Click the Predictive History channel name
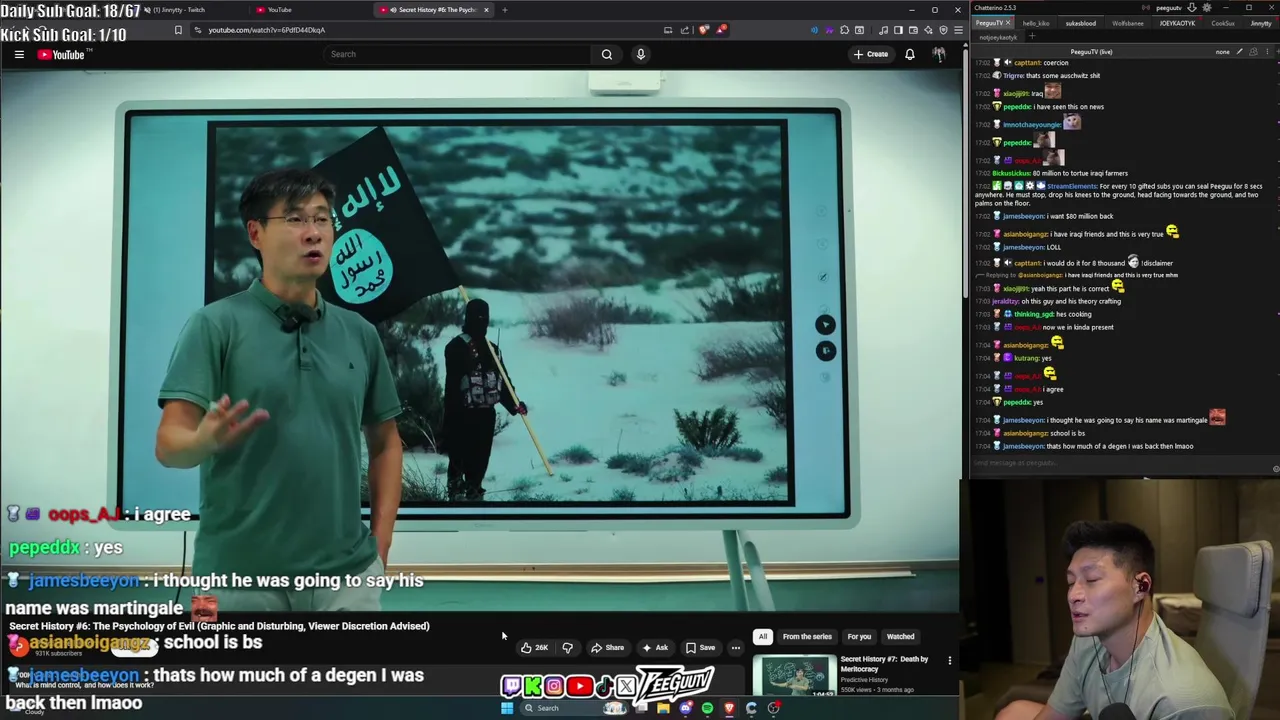Image resolution: width=1280 pixels, height=720 pixels. tap(864, 680)
